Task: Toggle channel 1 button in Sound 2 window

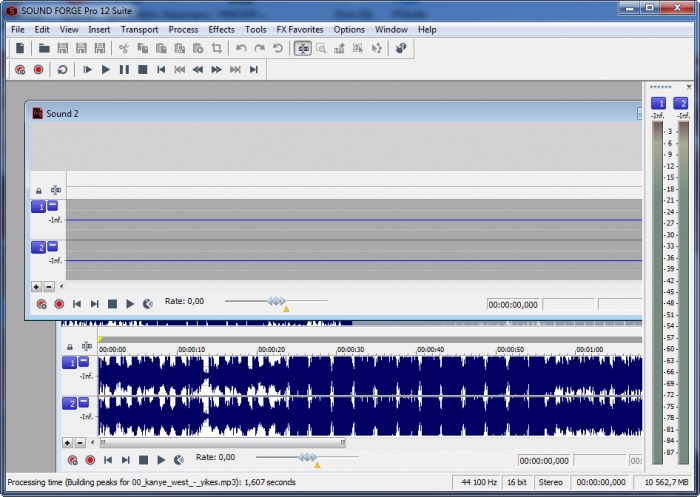Action: 38,207
